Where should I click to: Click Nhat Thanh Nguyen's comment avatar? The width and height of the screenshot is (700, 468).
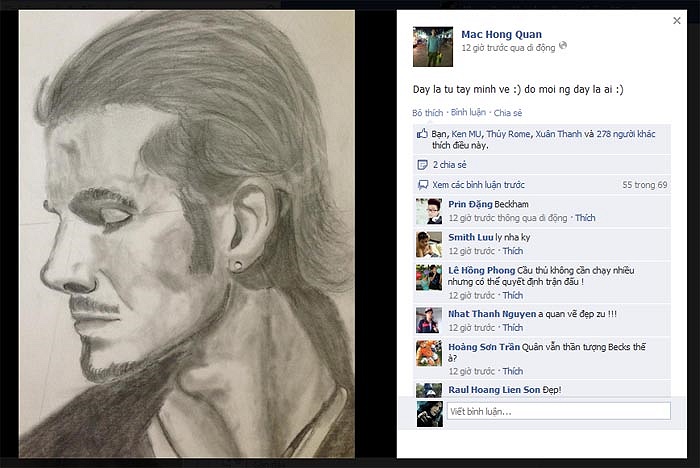click(x=429, y=320)
